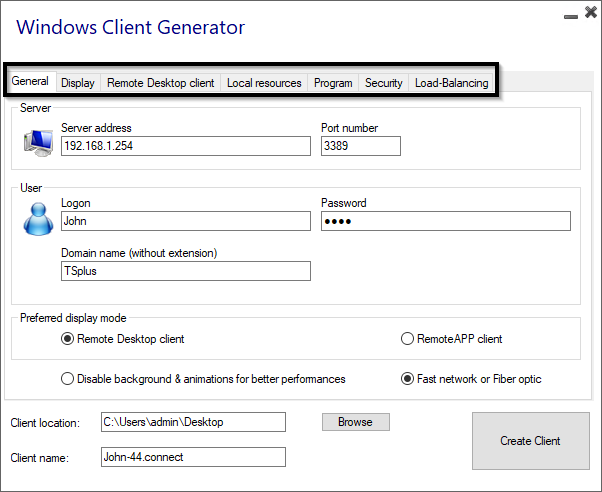Click Browse to choose client location
Viewport: 602px width, 492px height.
point(355,422)
